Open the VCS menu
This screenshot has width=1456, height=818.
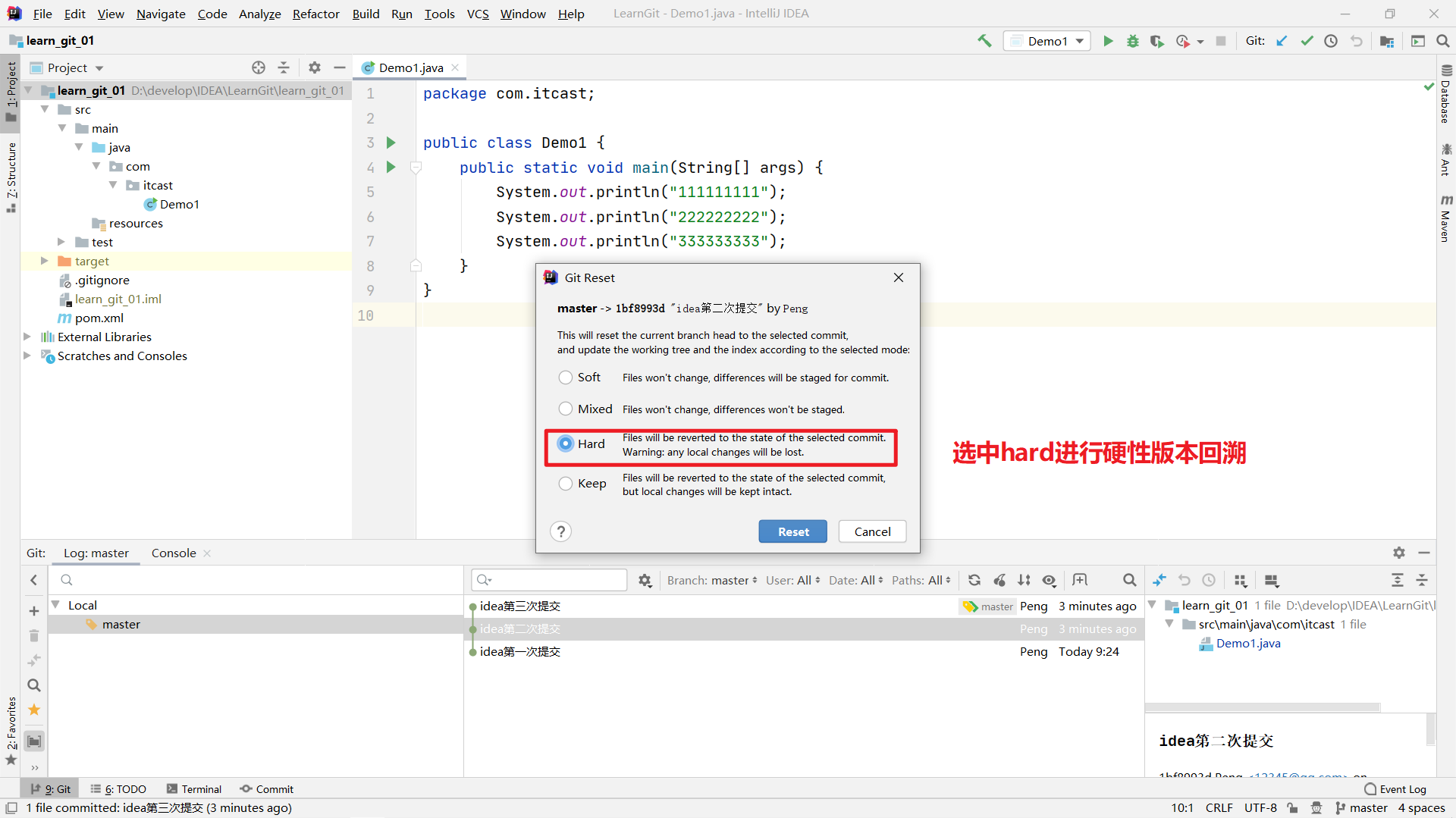point(478,14)
